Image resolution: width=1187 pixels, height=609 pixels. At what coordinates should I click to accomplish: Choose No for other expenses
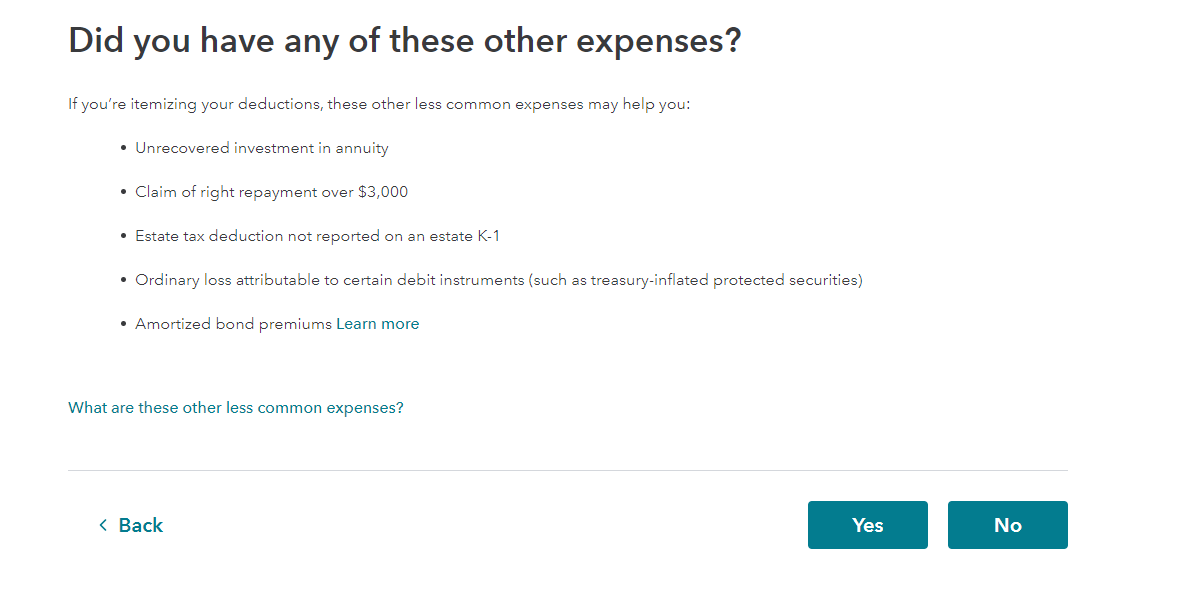tap(1007, 525)
